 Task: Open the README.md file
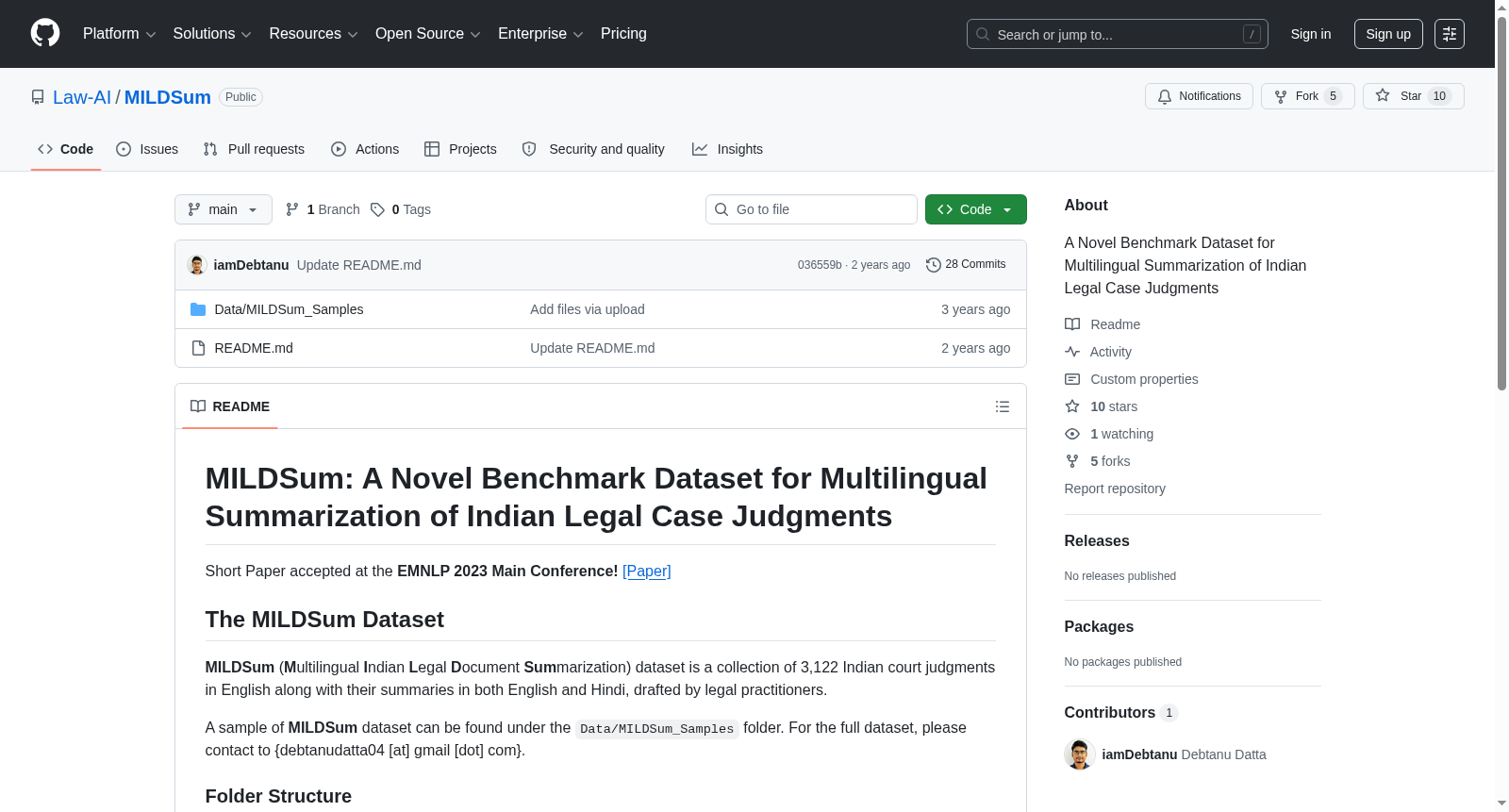254,348
